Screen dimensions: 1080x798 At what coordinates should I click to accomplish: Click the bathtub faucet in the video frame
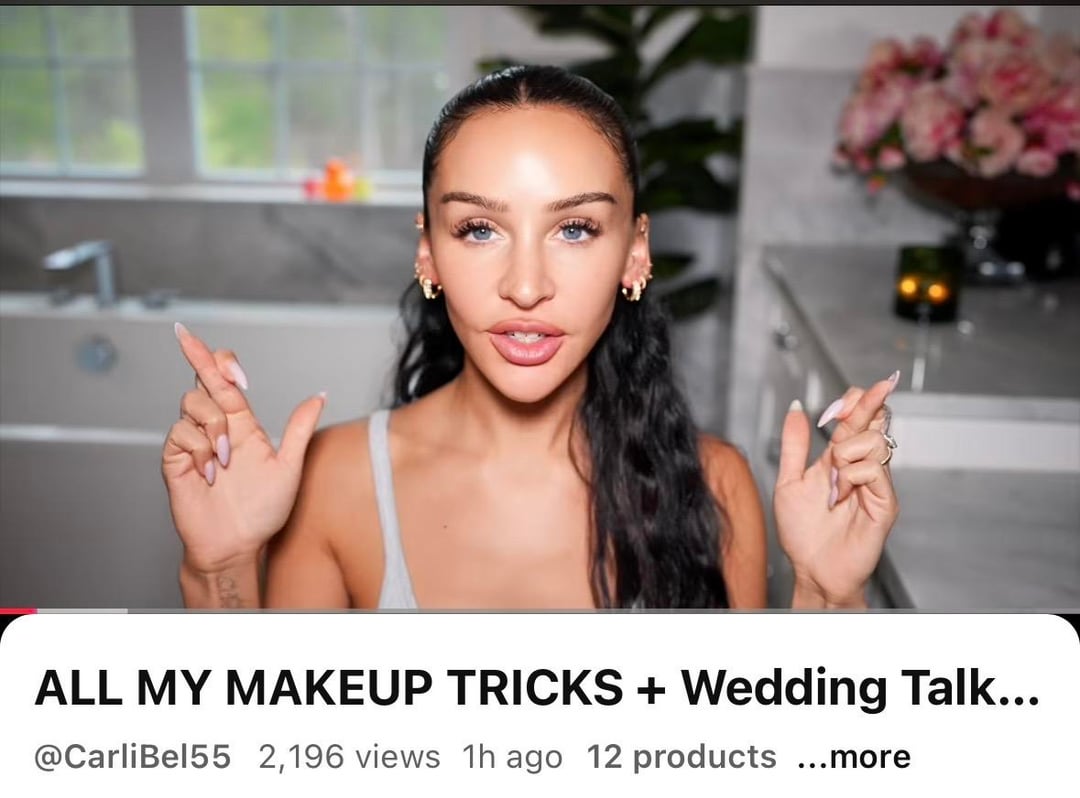pos(83,271)
